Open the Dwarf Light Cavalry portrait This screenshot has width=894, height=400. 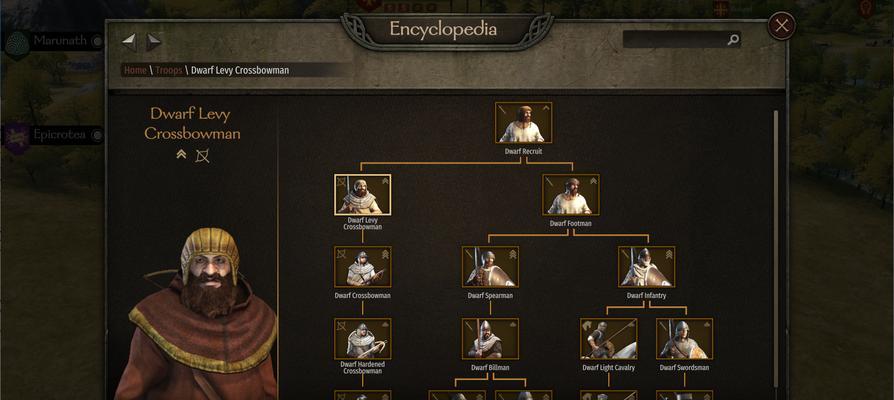609,338
